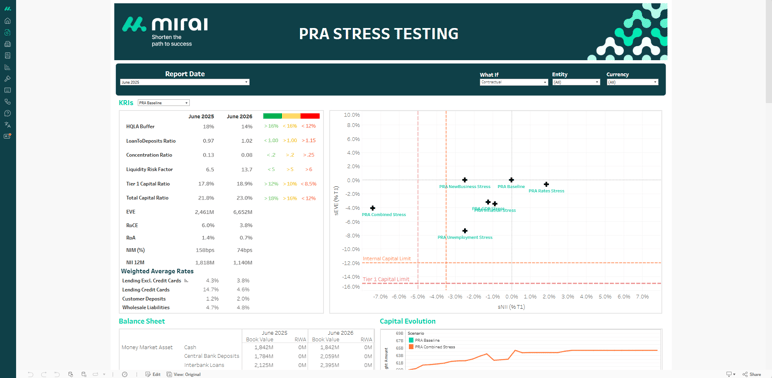Screen dimensions: 772x378
Task: Click the red threshold color block
Action: pos(310,116)
